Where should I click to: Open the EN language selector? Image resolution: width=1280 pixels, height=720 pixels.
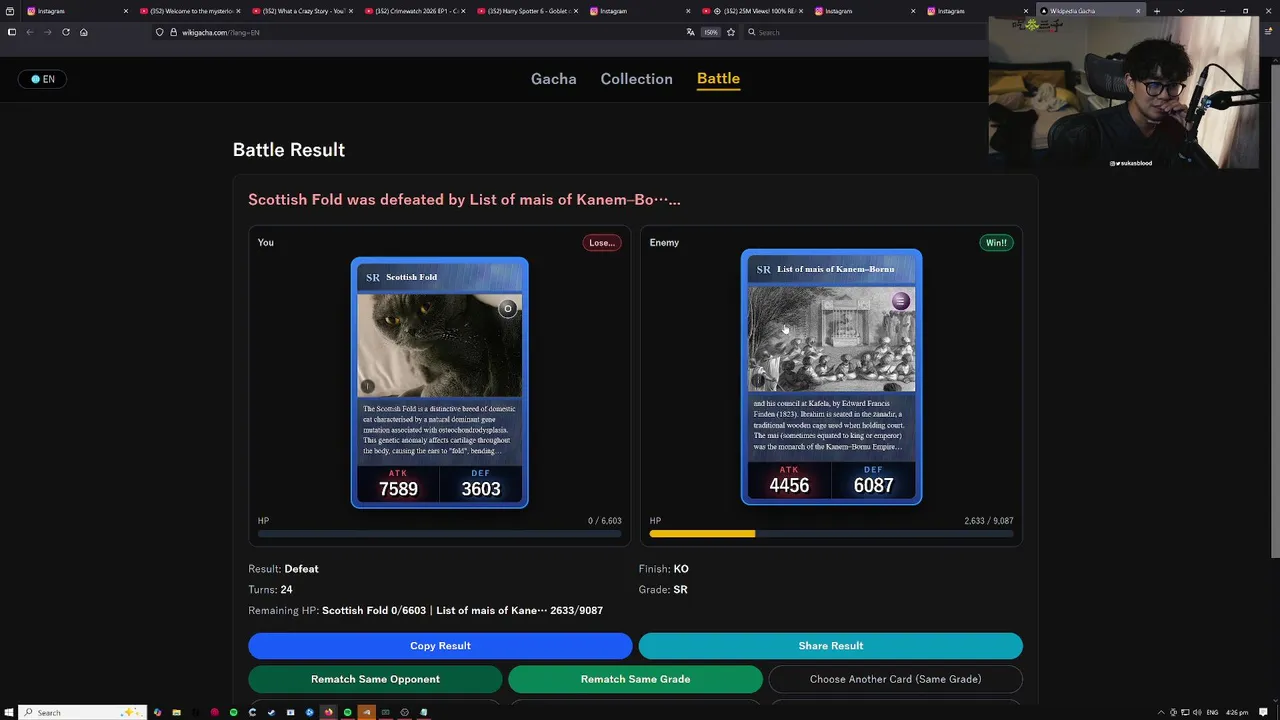[x=43, y=79]
